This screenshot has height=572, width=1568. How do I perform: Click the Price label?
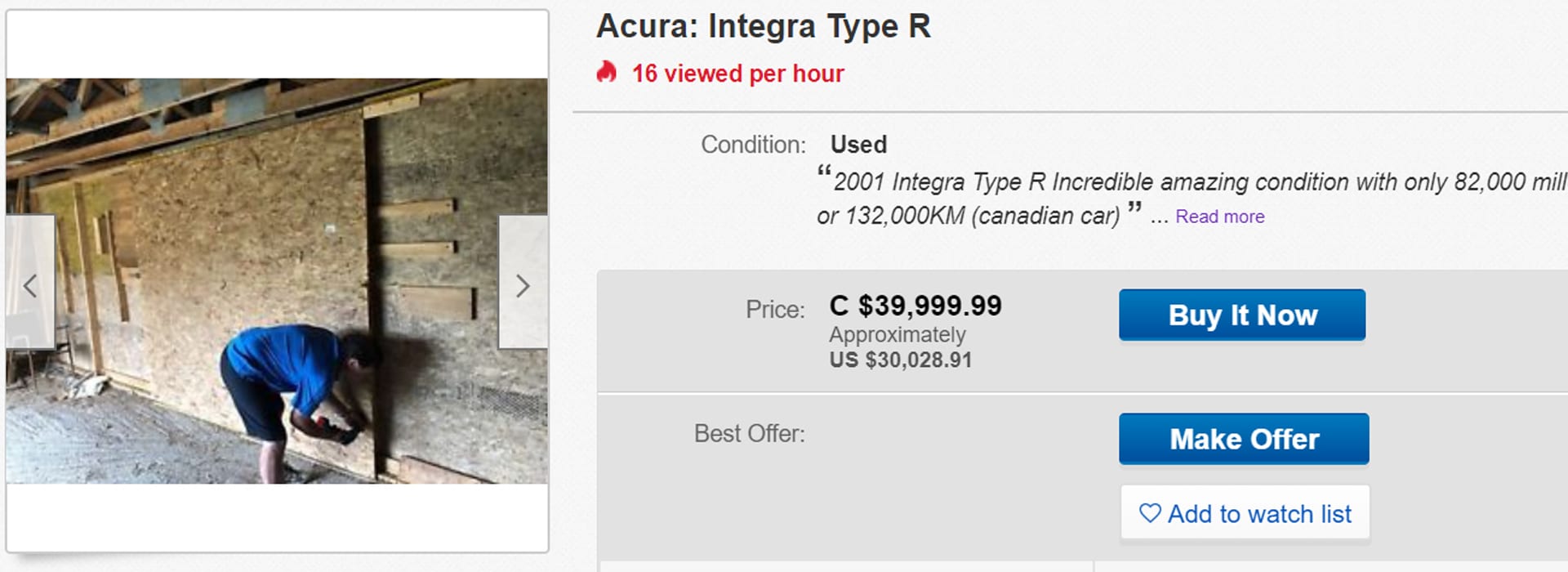pos(774,309)
